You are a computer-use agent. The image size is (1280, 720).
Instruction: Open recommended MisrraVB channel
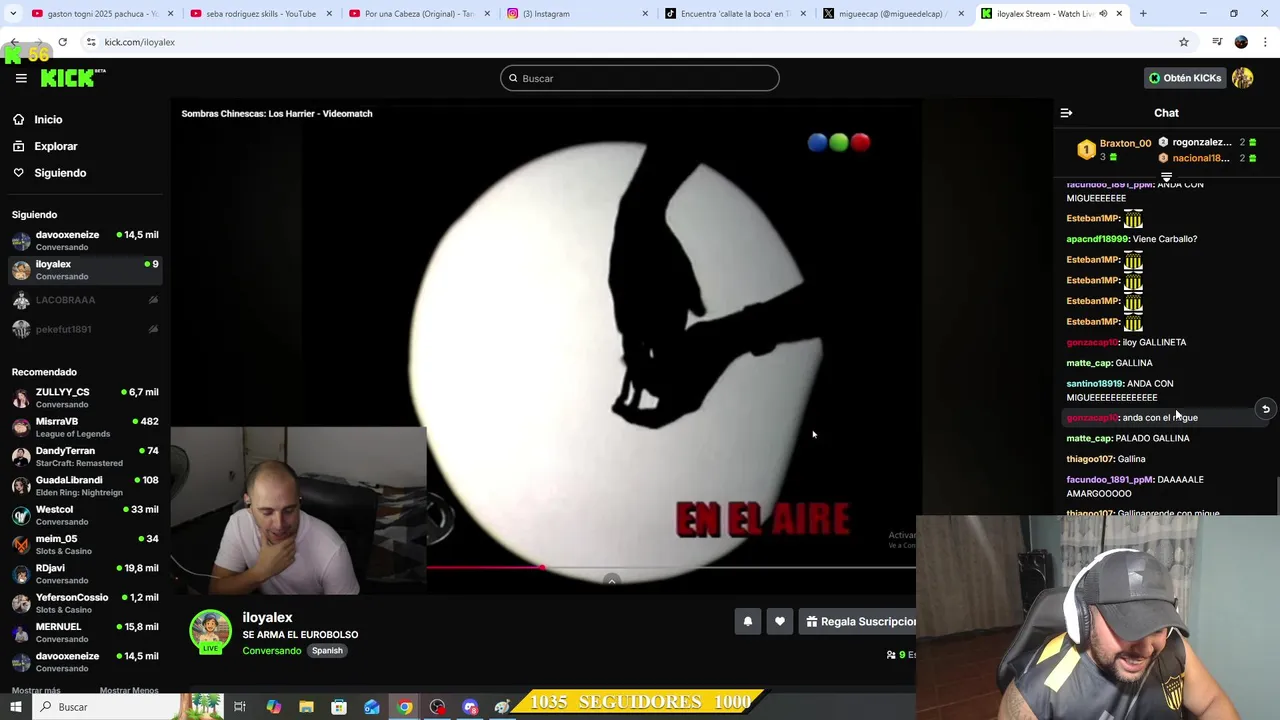pos(84,427)
